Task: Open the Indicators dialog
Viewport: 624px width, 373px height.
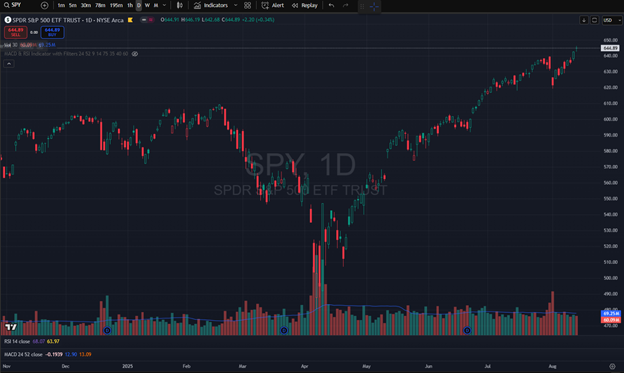Action: click(211, 5)
